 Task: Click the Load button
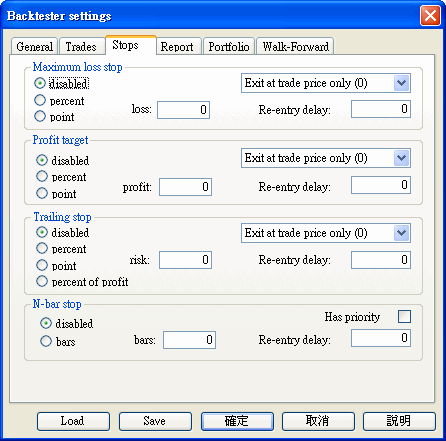[73, 421]
